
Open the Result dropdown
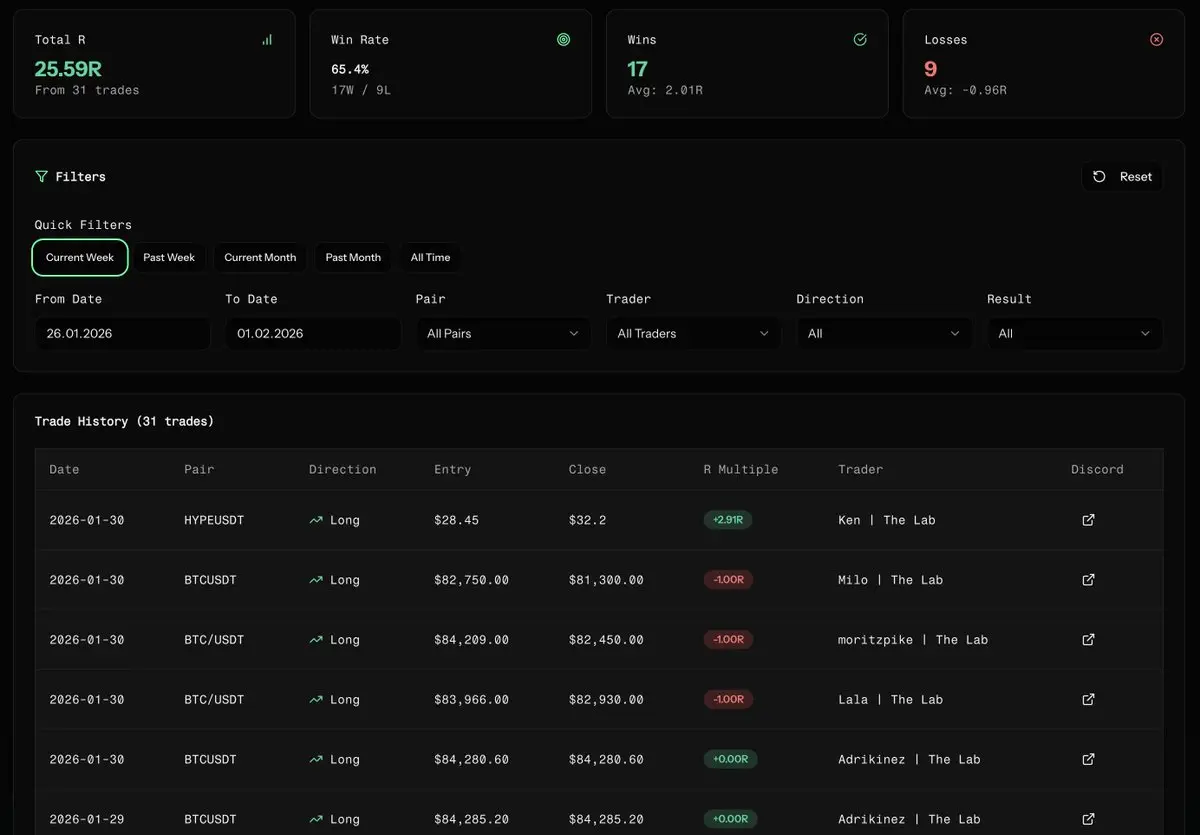click(x=1075, y=334)
